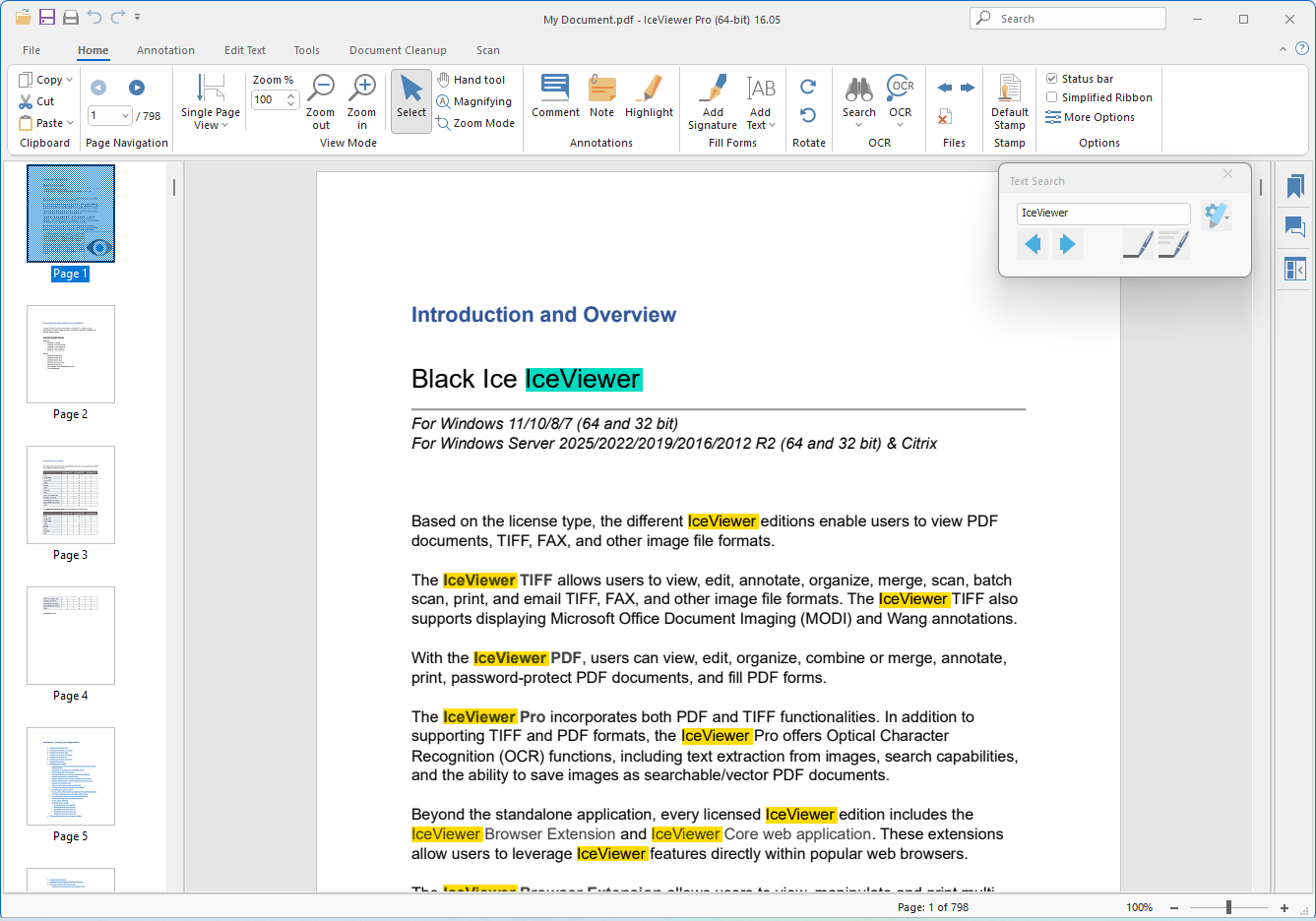Highlight all search matches with lines-pen icon

pyautogui.click(x=1173, y=244)
